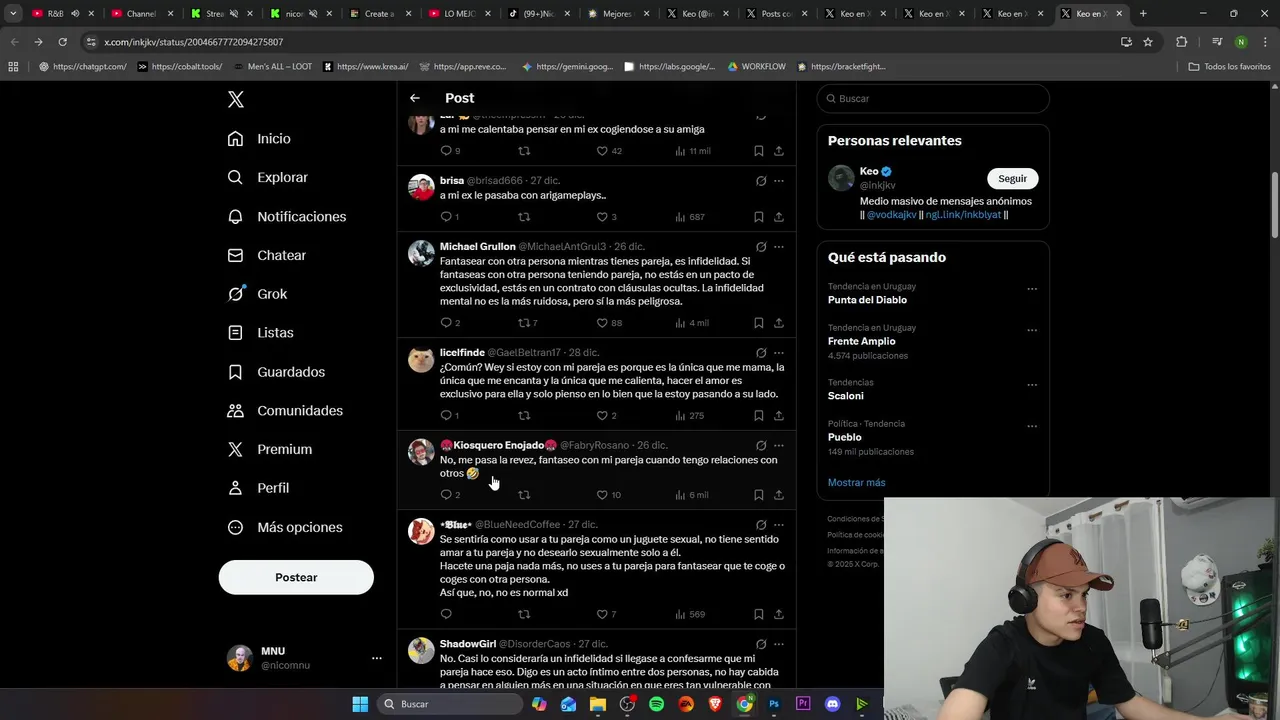Open Premiere Pro from the taskbar
The height and width of the screenshot is (720, 1280).
[803, 704]
